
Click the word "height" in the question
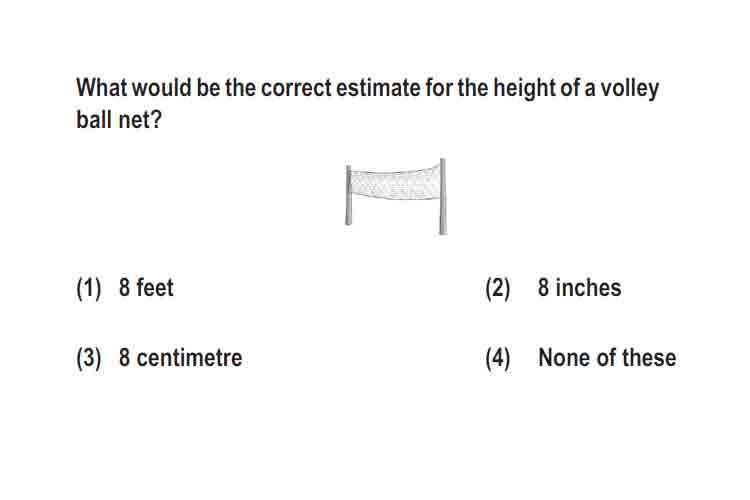[x=525, y=89]
